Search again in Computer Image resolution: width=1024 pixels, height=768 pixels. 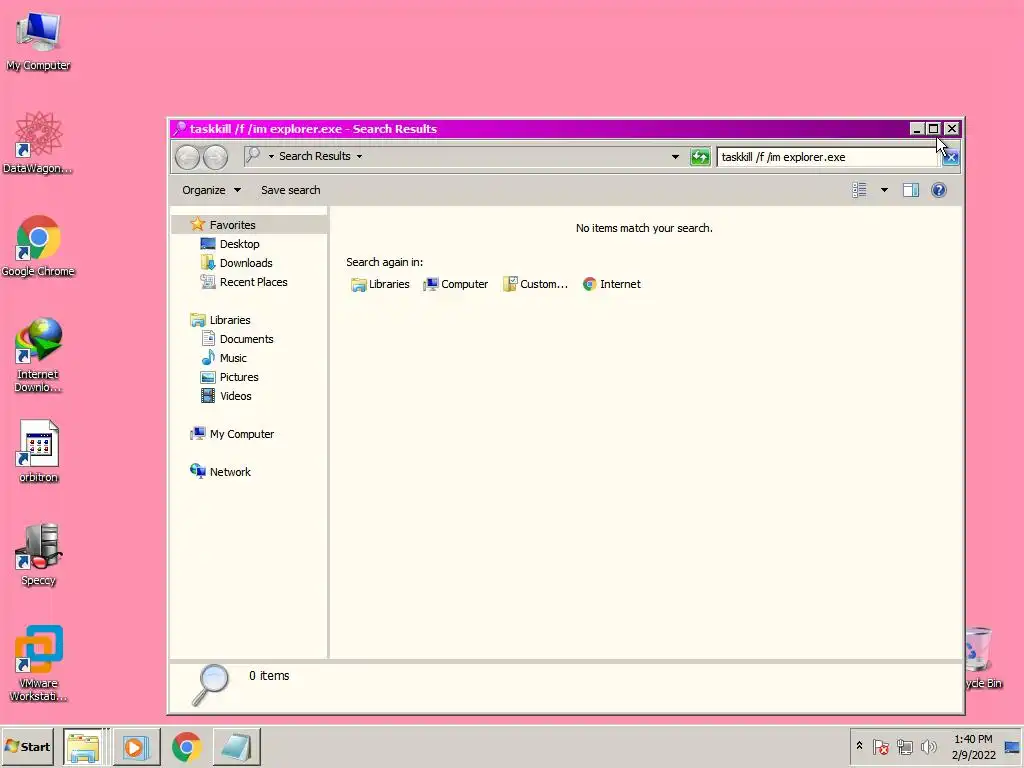point(455,284)
